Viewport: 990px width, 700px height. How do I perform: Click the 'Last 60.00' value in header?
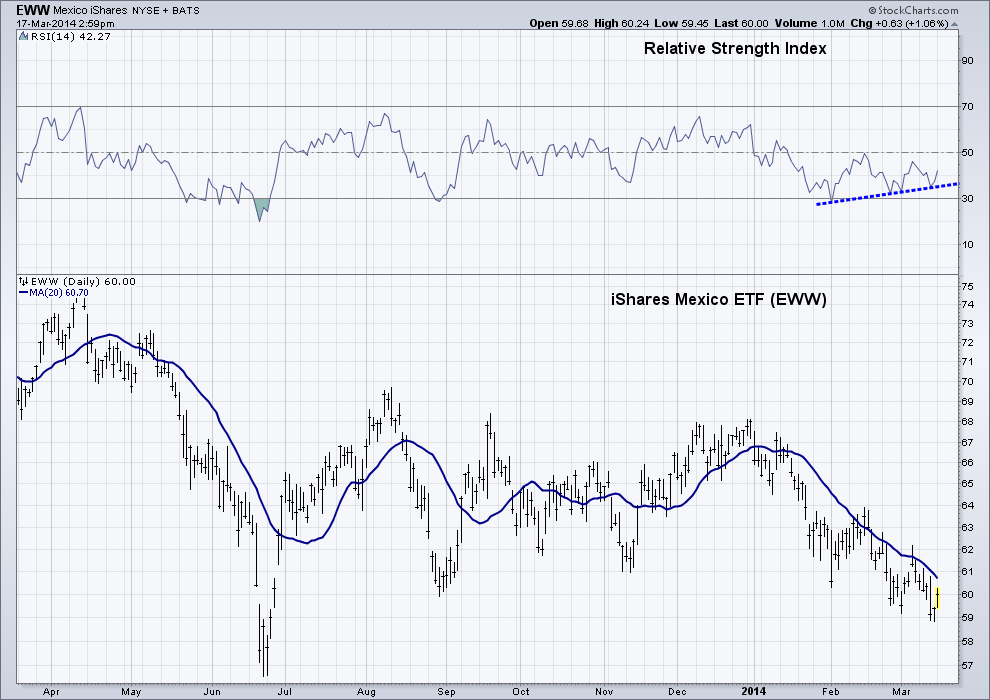(741, 23)
